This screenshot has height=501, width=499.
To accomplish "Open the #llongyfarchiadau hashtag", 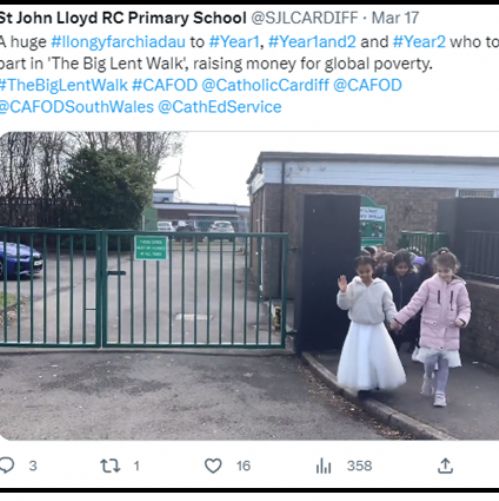I will (x=118, y=42).
